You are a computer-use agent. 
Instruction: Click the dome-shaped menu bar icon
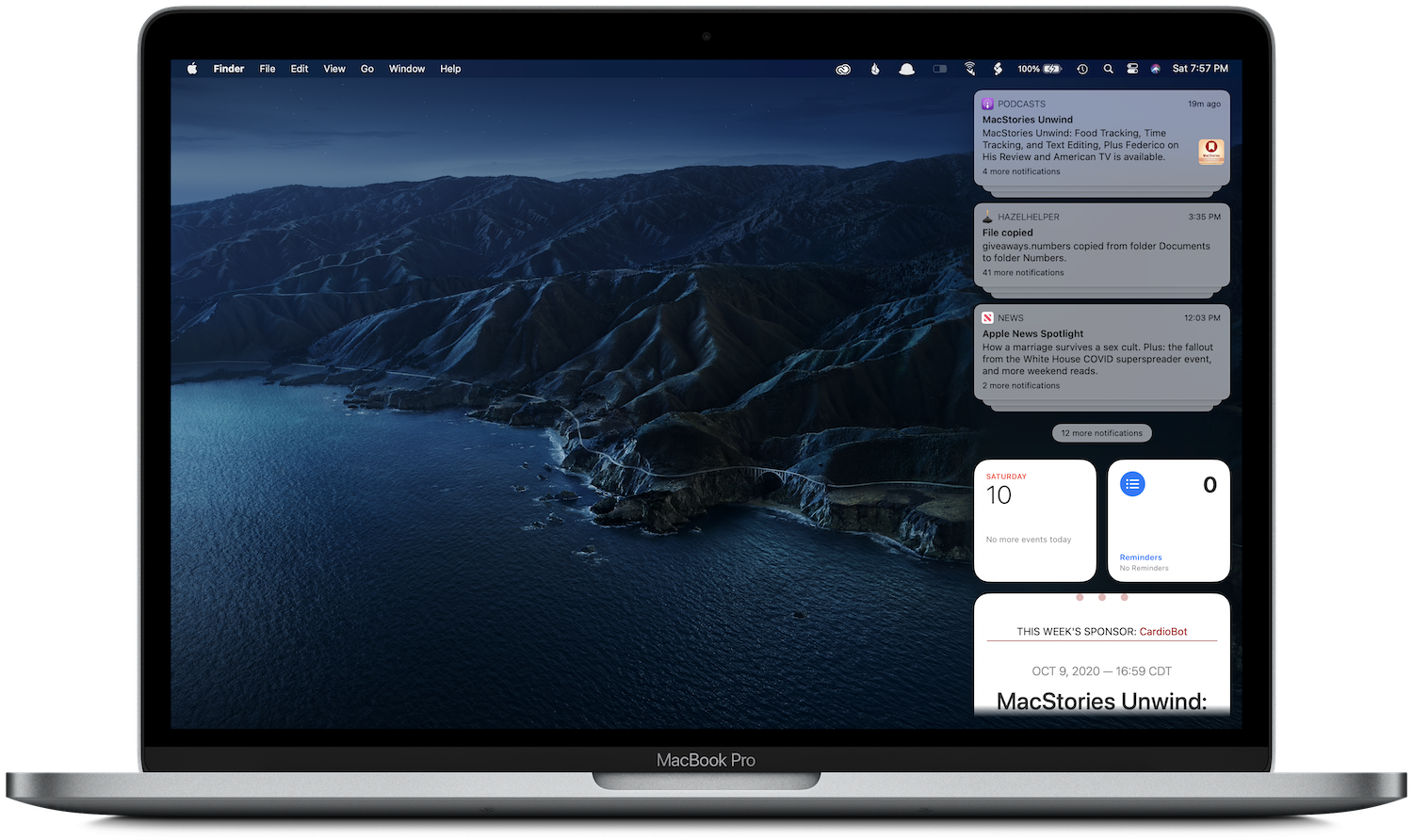(x=907, y=69)
